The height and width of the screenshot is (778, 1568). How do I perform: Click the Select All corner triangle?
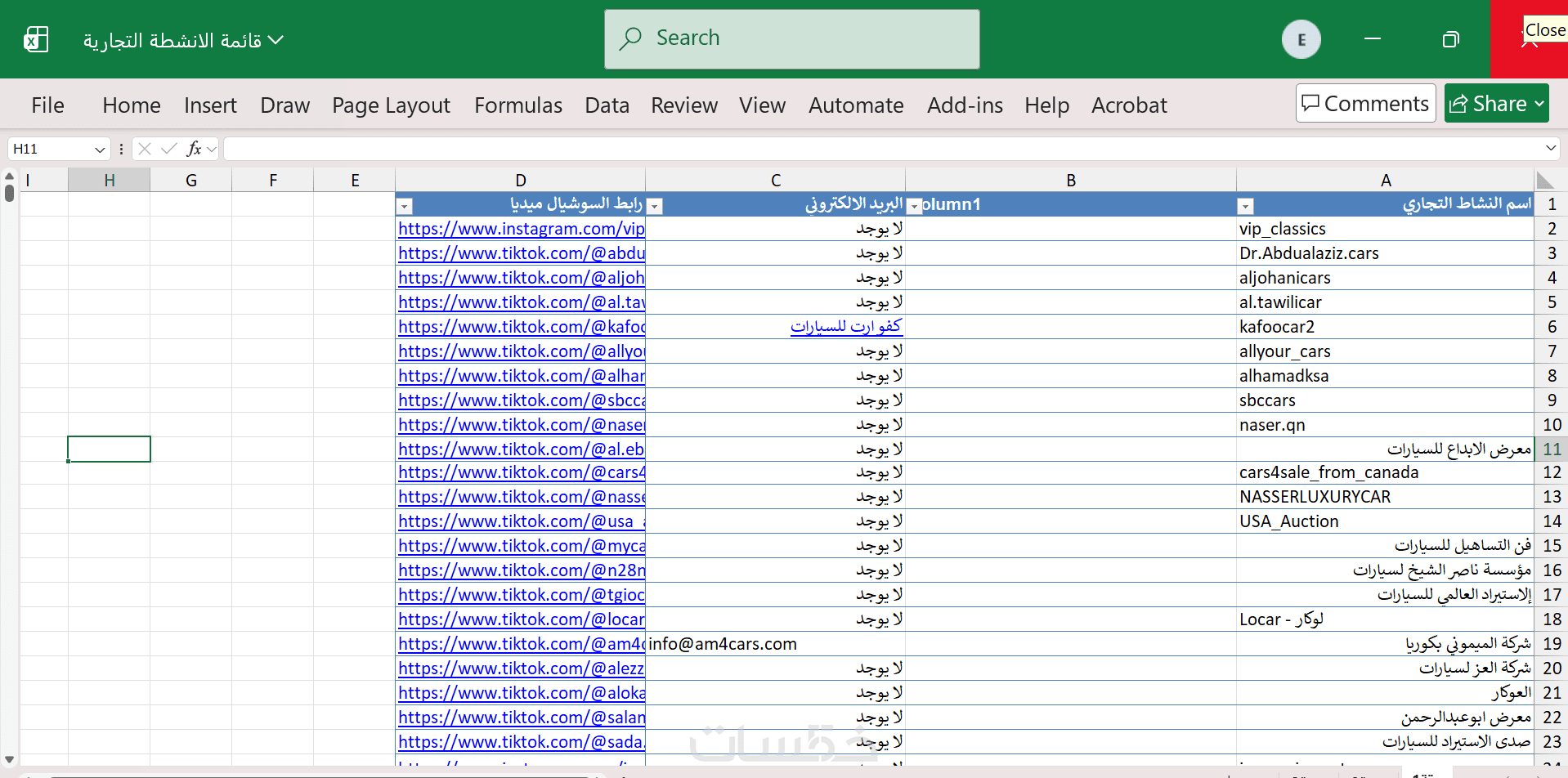click(1544, 181)
